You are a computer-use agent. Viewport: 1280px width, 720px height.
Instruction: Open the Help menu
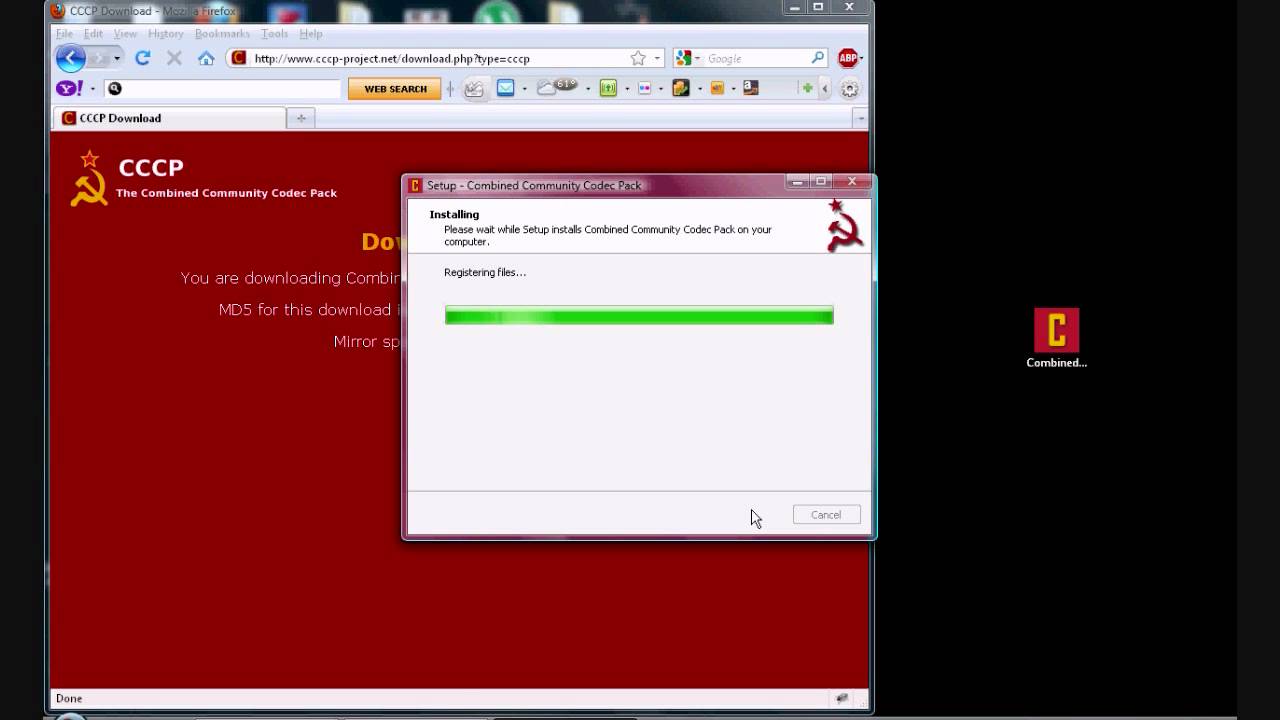311,33
